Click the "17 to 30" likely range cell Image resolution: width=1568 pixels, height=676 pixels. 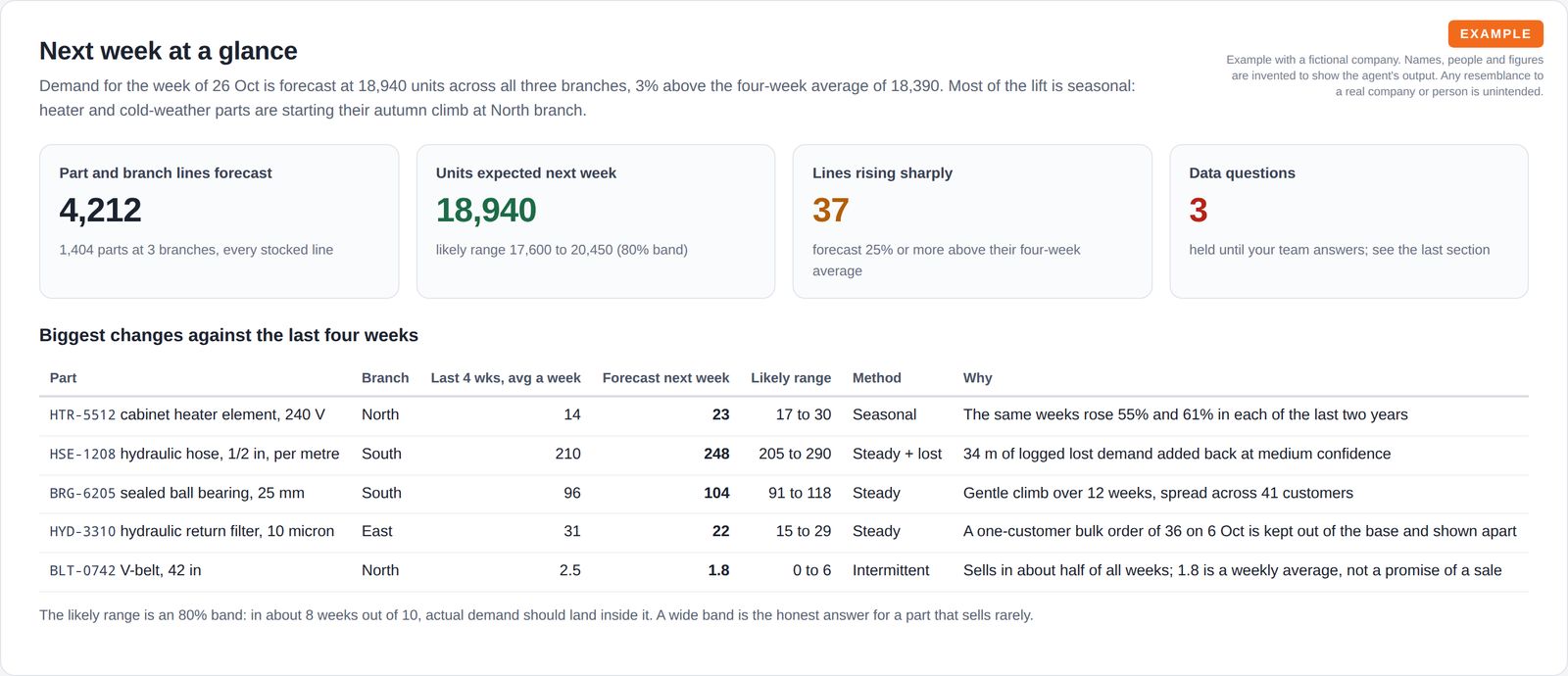pos(804,415)
